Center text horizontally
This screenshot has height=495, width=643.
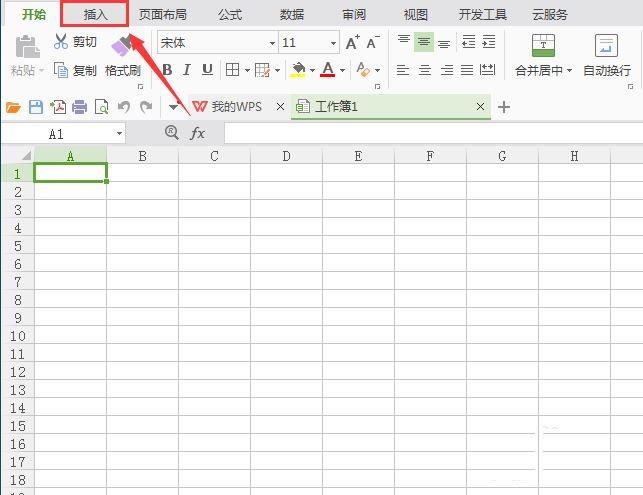pyautogui.click(x=425, y=70)
